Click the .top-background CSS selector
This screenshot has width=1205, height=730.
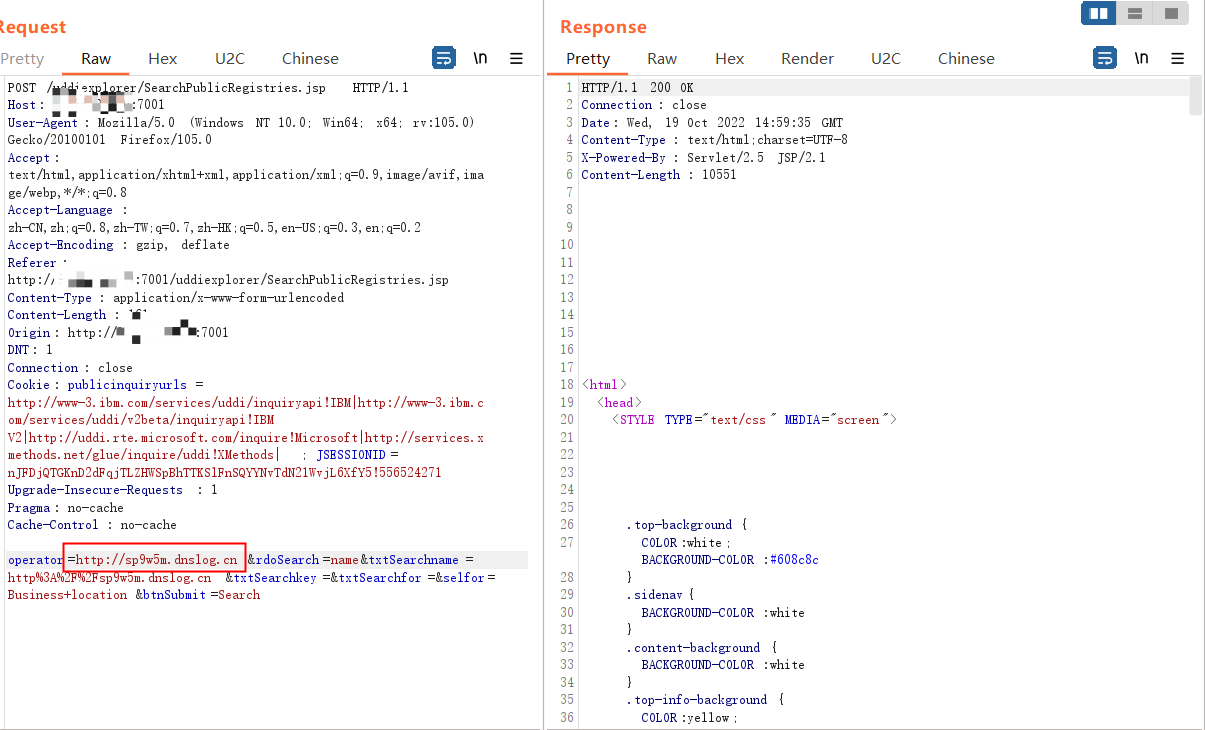[679, 525]
